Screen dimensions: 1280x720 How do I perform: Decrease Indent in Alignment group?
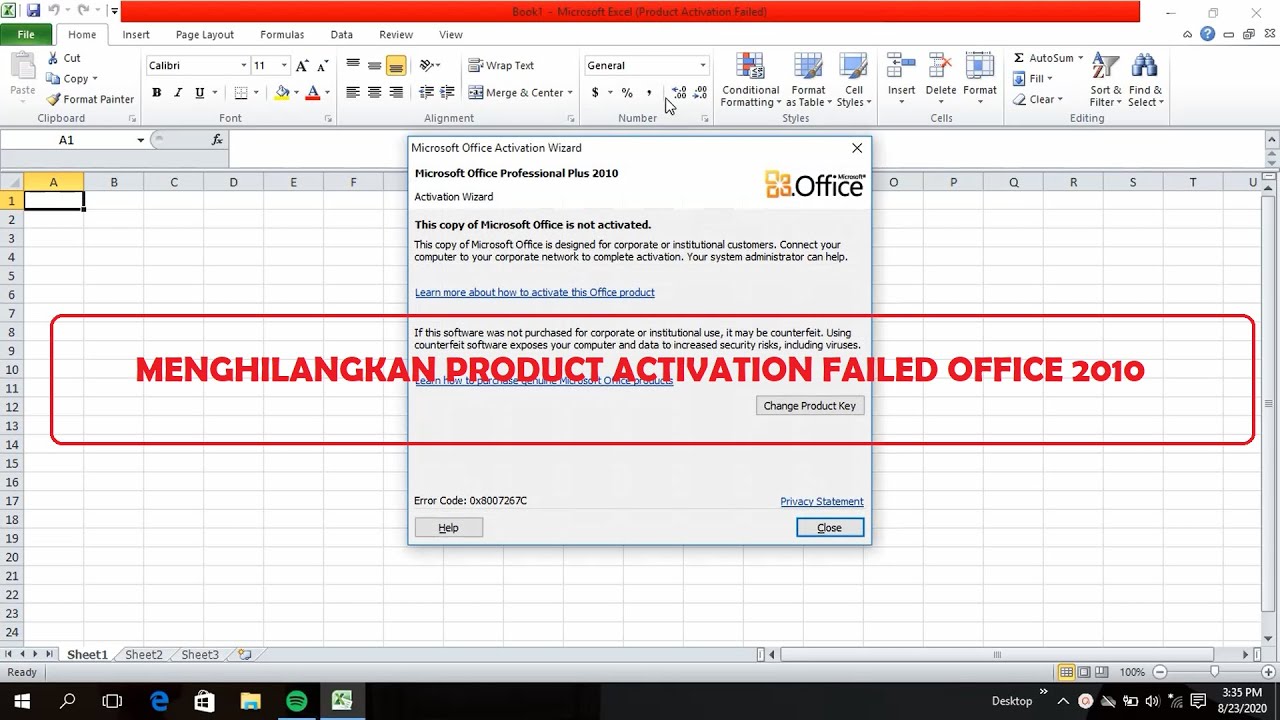[427, 93]
